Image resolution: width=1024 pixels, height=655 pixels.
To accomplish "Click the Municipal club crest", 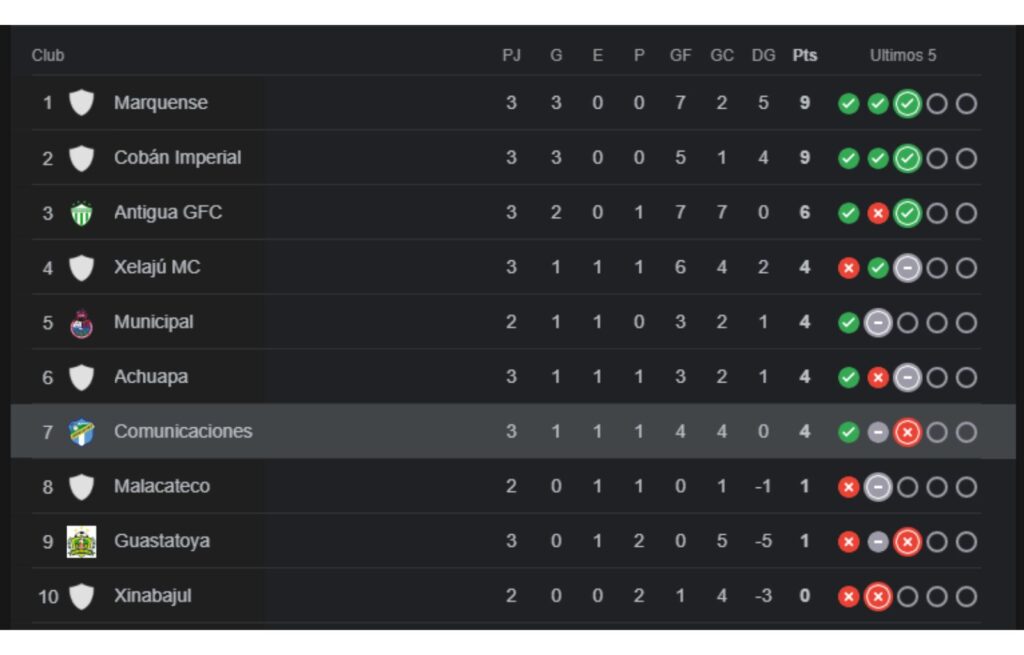I will [x=81, y=323].
